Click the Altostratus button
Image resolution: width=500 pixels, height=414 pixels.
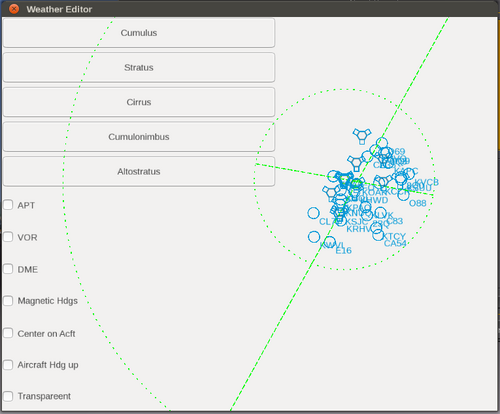[139, 171]
